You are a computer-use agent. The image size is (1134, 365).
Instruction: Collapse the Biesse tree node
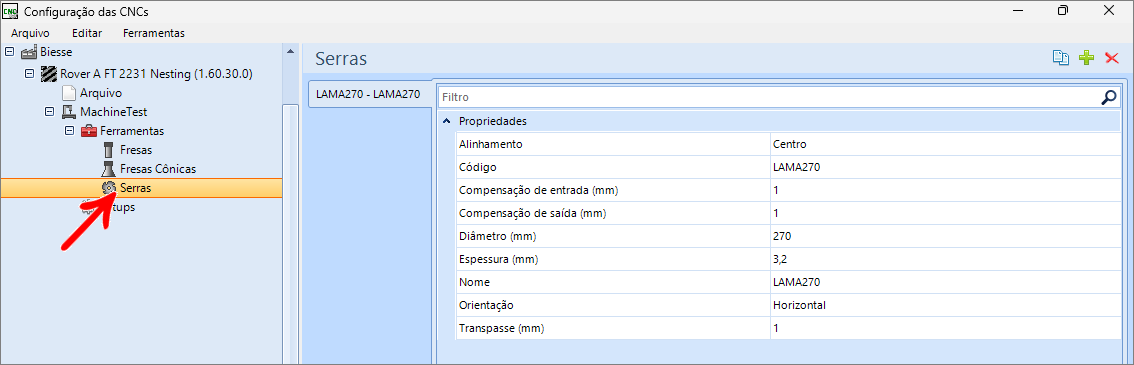pos(10,52)
